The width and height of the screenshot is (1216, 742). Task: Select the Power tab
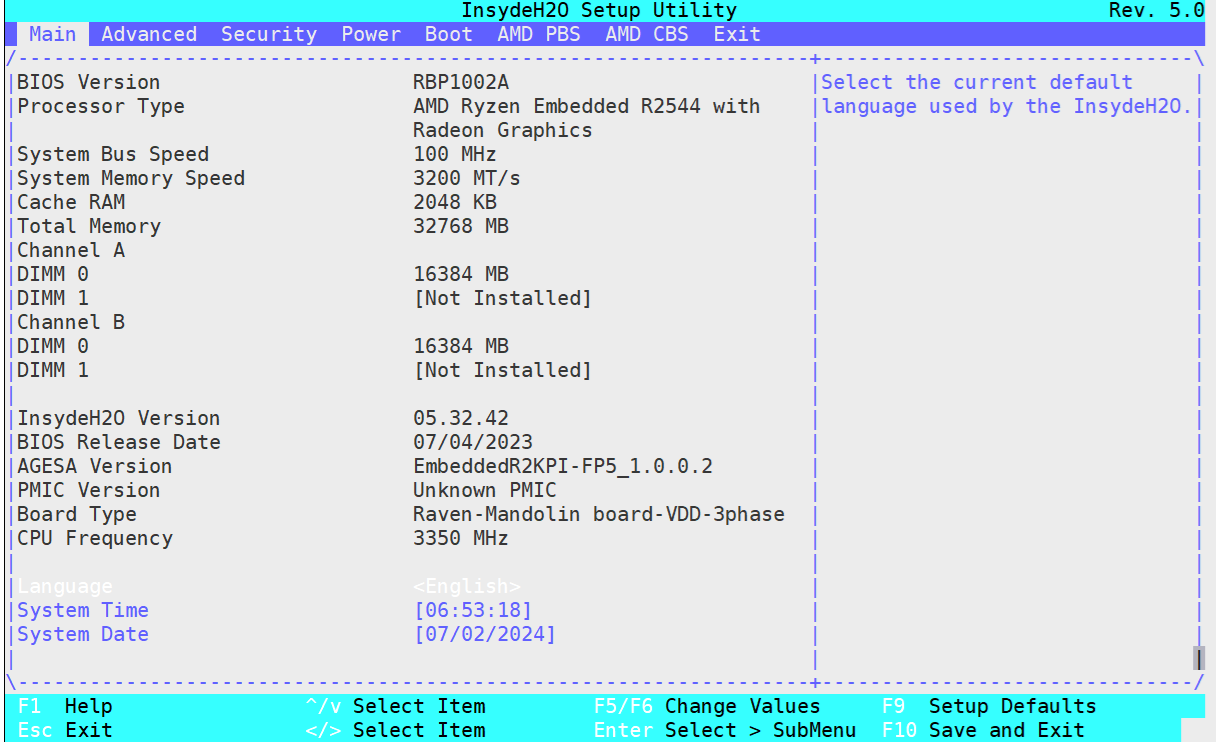pyautogui.click(x=371, y=34)
